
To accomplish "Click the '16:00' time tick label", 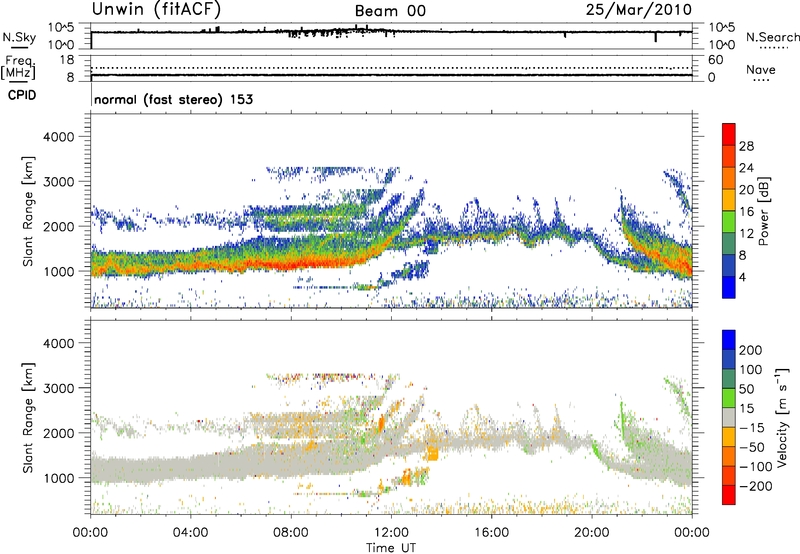I will pyautogui.click(x=491, y=533).
